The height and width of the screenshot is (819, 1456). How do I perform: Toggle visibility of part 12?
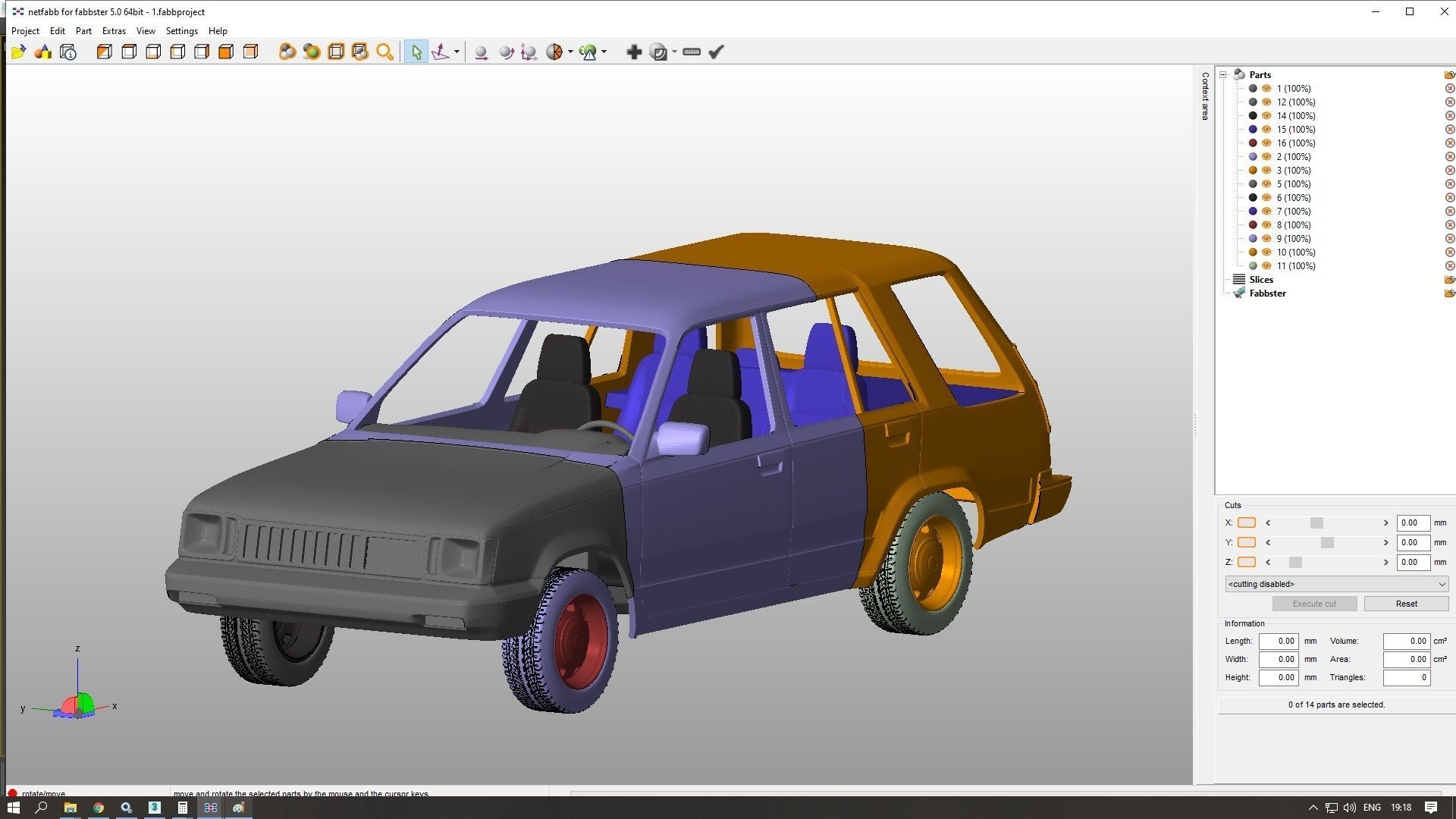tap(1266, 102)
